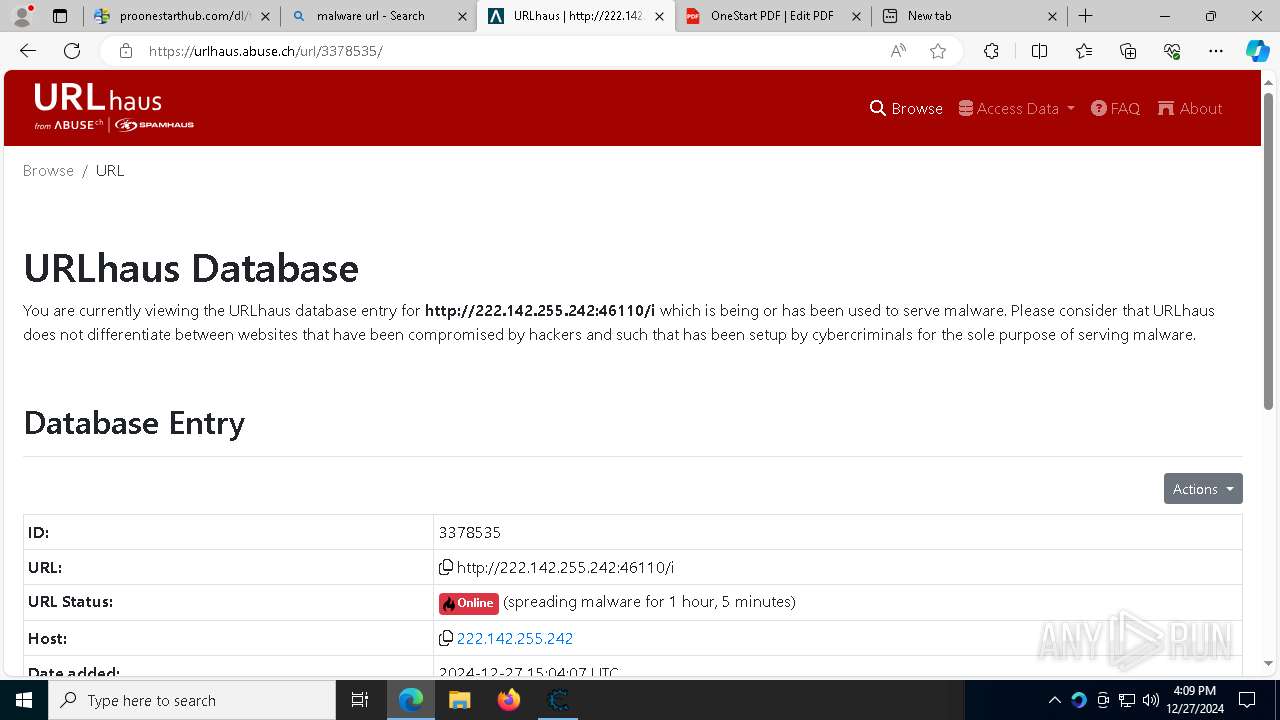
Task: Close the malware url Search tab
Action: 461,16
